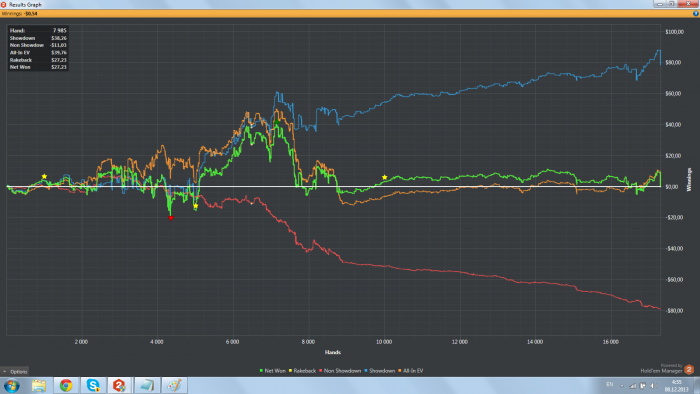700x394 pixels.
Task: Click the yellow star near 1 000 hands
Action: (44, 177)
